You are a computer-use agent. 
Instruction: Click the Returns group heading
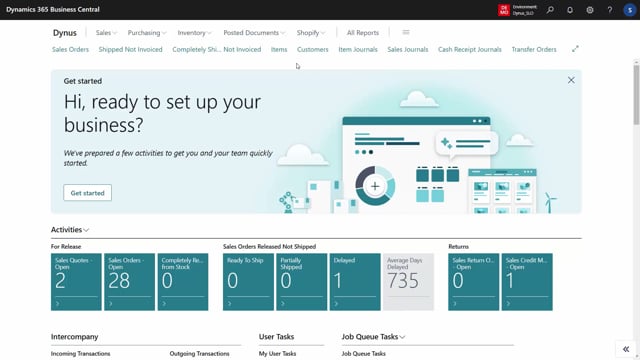tap(458, 247)
